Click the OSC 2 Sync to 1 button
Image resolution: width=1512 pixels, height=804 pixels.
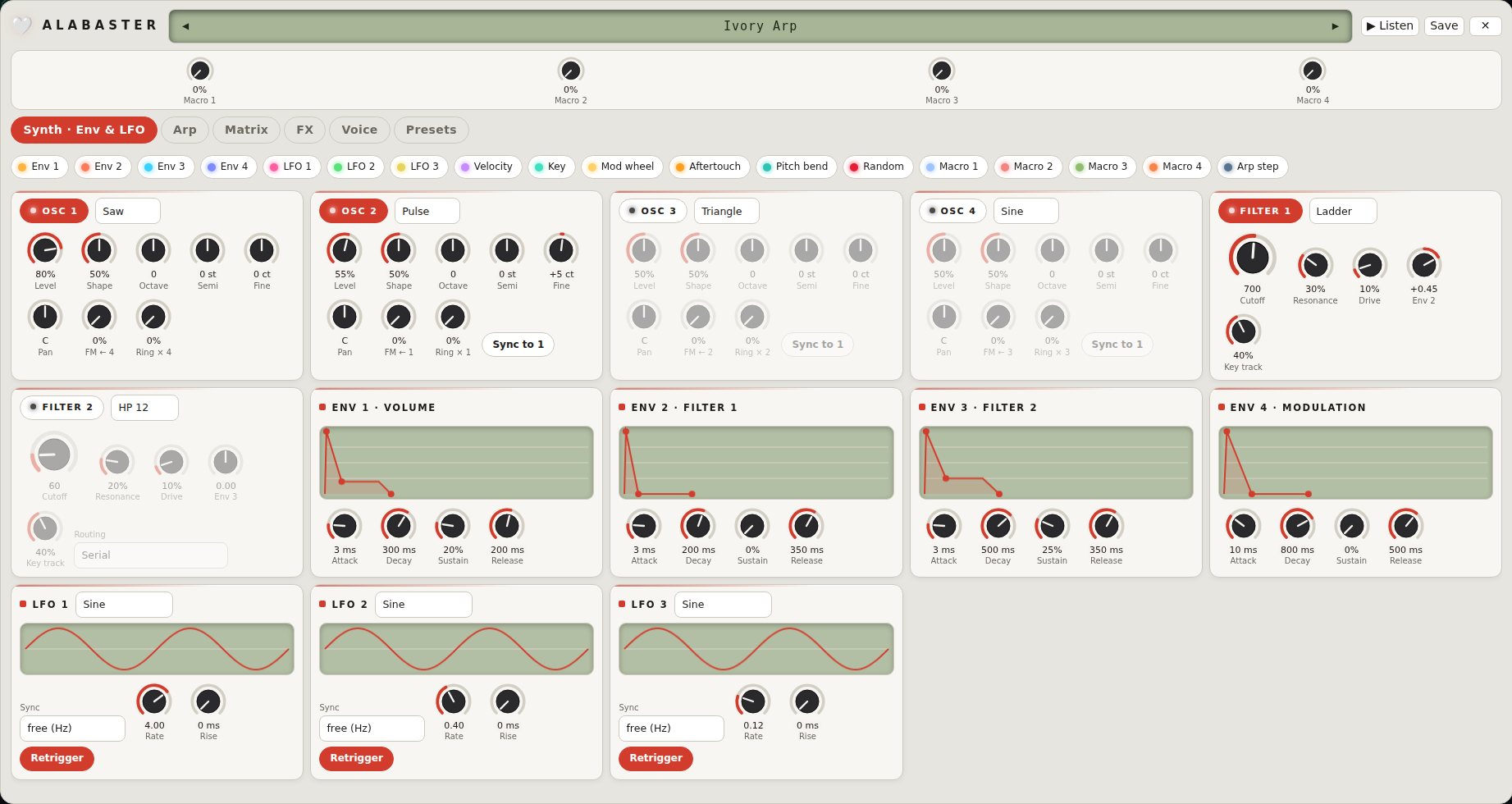pos(518,345)
